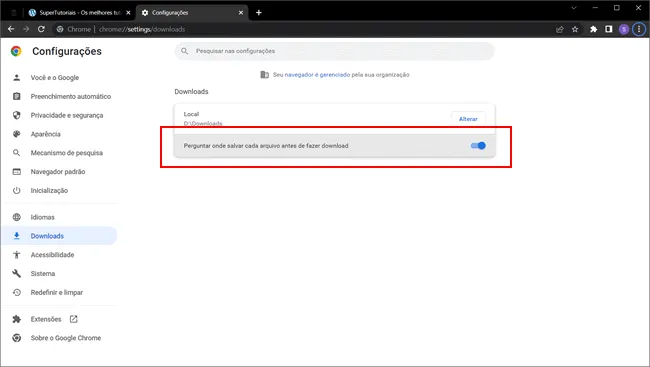Screen dimensions: 650x367
Task: Click the share page icon in address bar
Action: pos(560,29)
